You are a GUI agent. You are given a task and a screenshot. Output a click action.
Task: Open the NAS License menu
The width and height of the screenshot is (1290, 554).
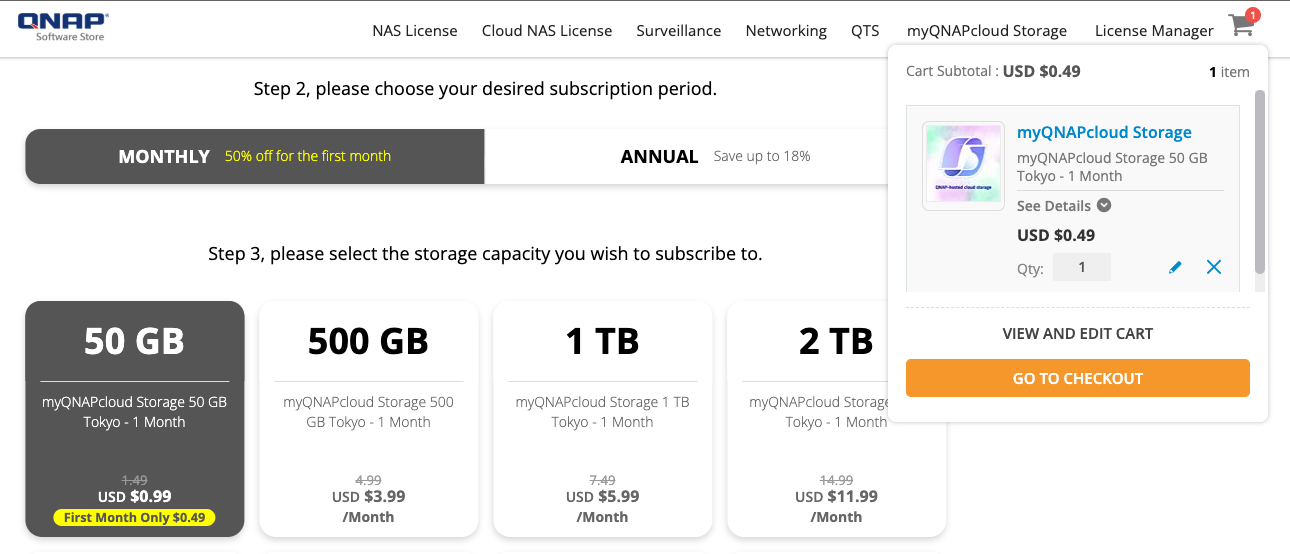click(x=415, y=31)
